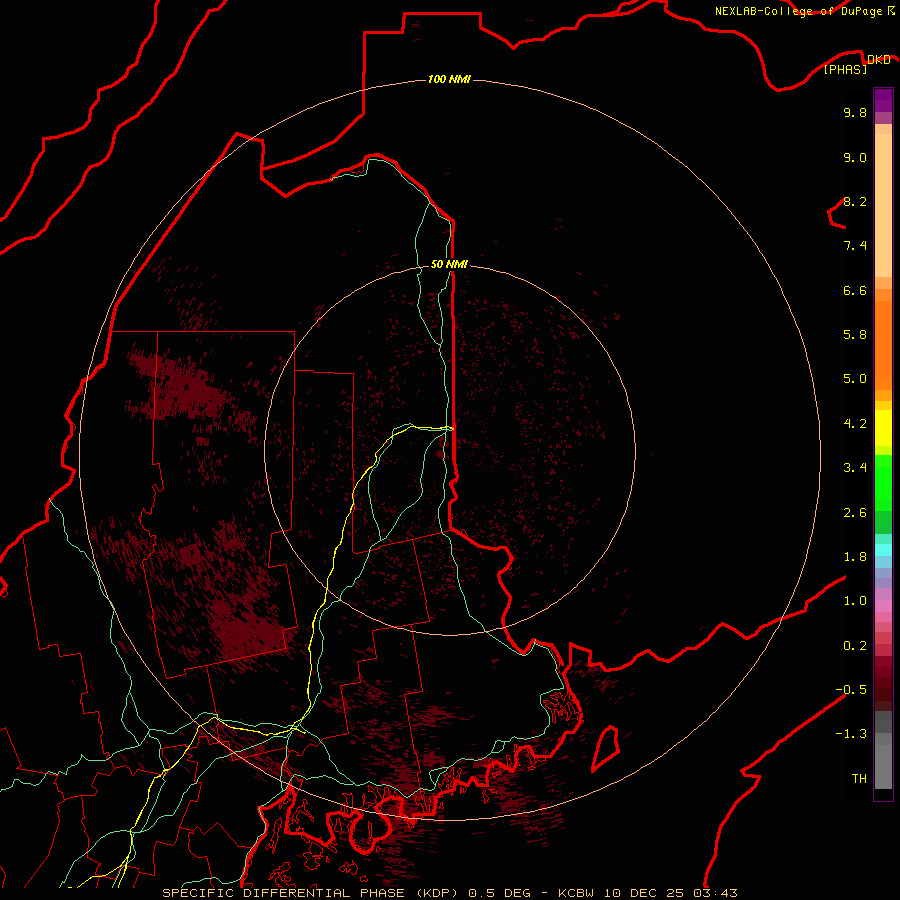Click the 10 DEC 25 date text
Screen dimensions: 900x900
pos(646,893)
